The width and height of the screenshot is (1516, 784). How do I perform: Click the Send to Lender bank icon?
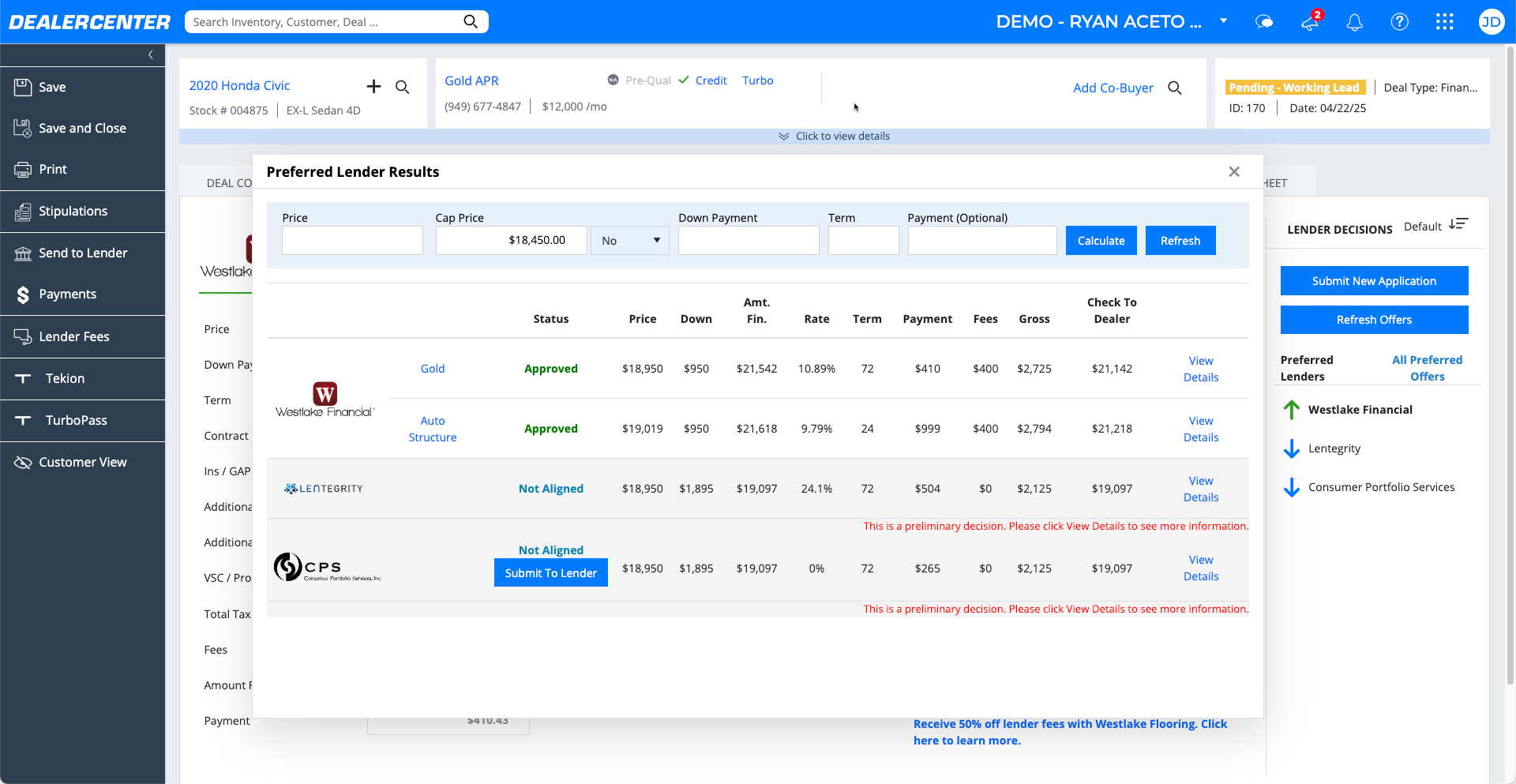[23, 253]
